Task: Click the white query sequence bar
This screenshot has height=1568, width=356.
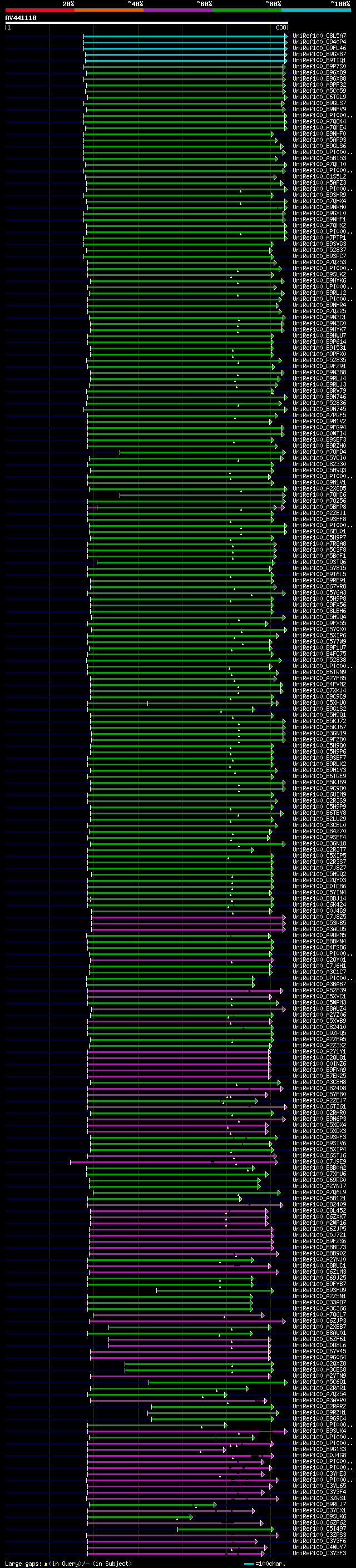Action: [x=147, y=22]
